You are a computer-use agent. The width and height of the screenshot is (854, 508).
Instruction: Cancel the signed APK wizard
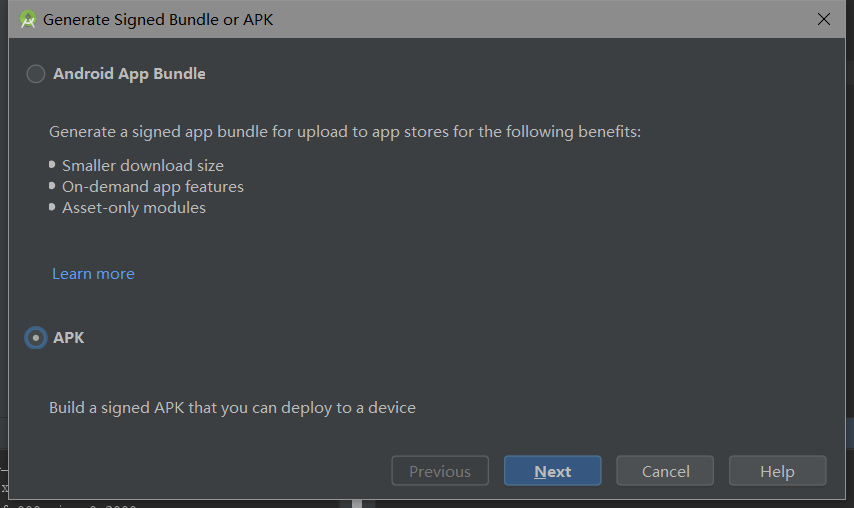pyautogui.click(x=665, y=471)
